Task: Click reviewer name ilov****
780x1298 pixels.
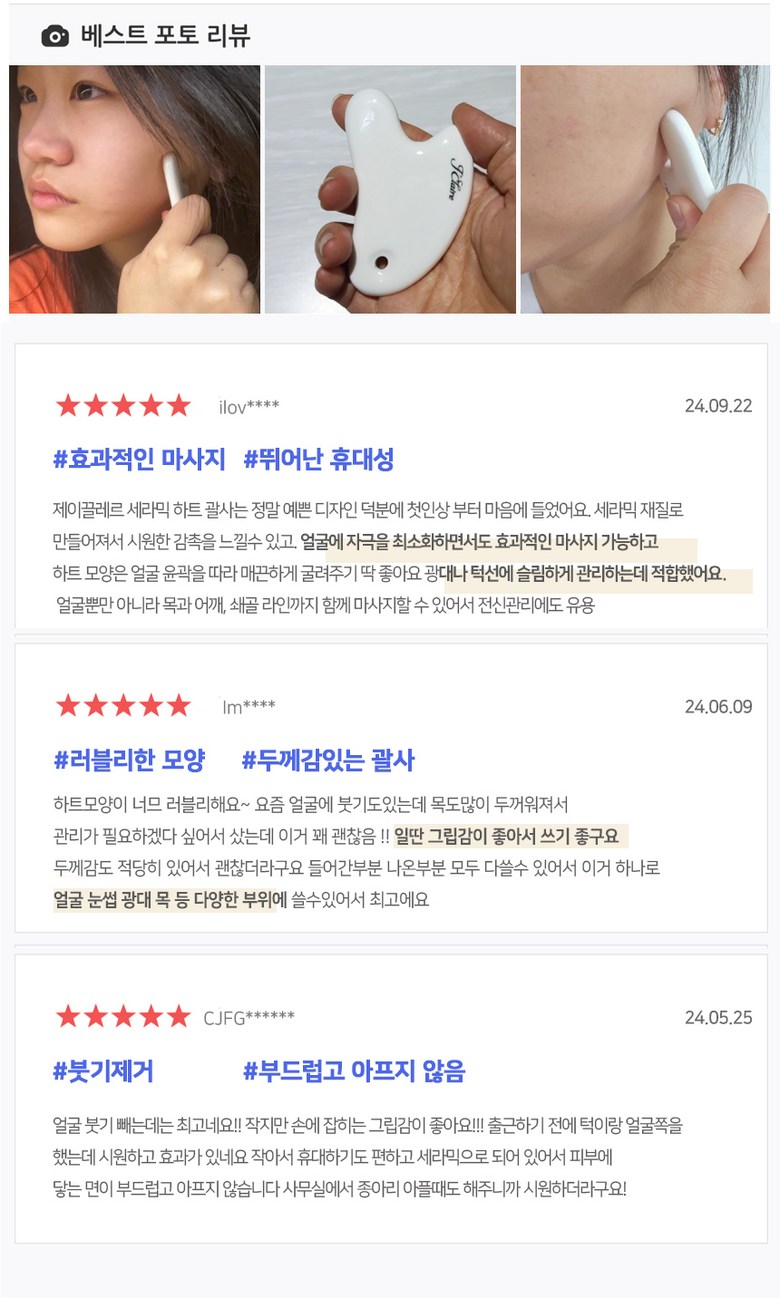Action: [x=249, y=407]
